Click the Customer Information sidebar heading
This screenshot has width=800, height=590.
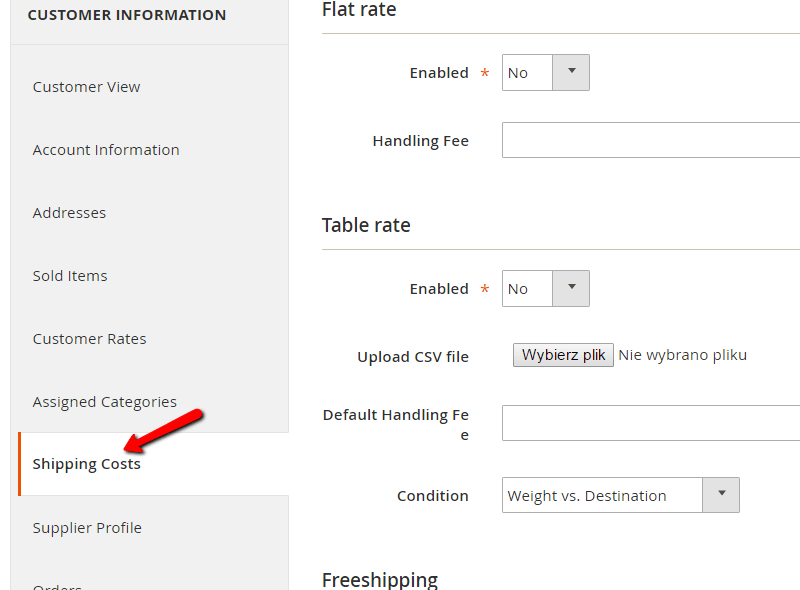click(x=127, y=15)
